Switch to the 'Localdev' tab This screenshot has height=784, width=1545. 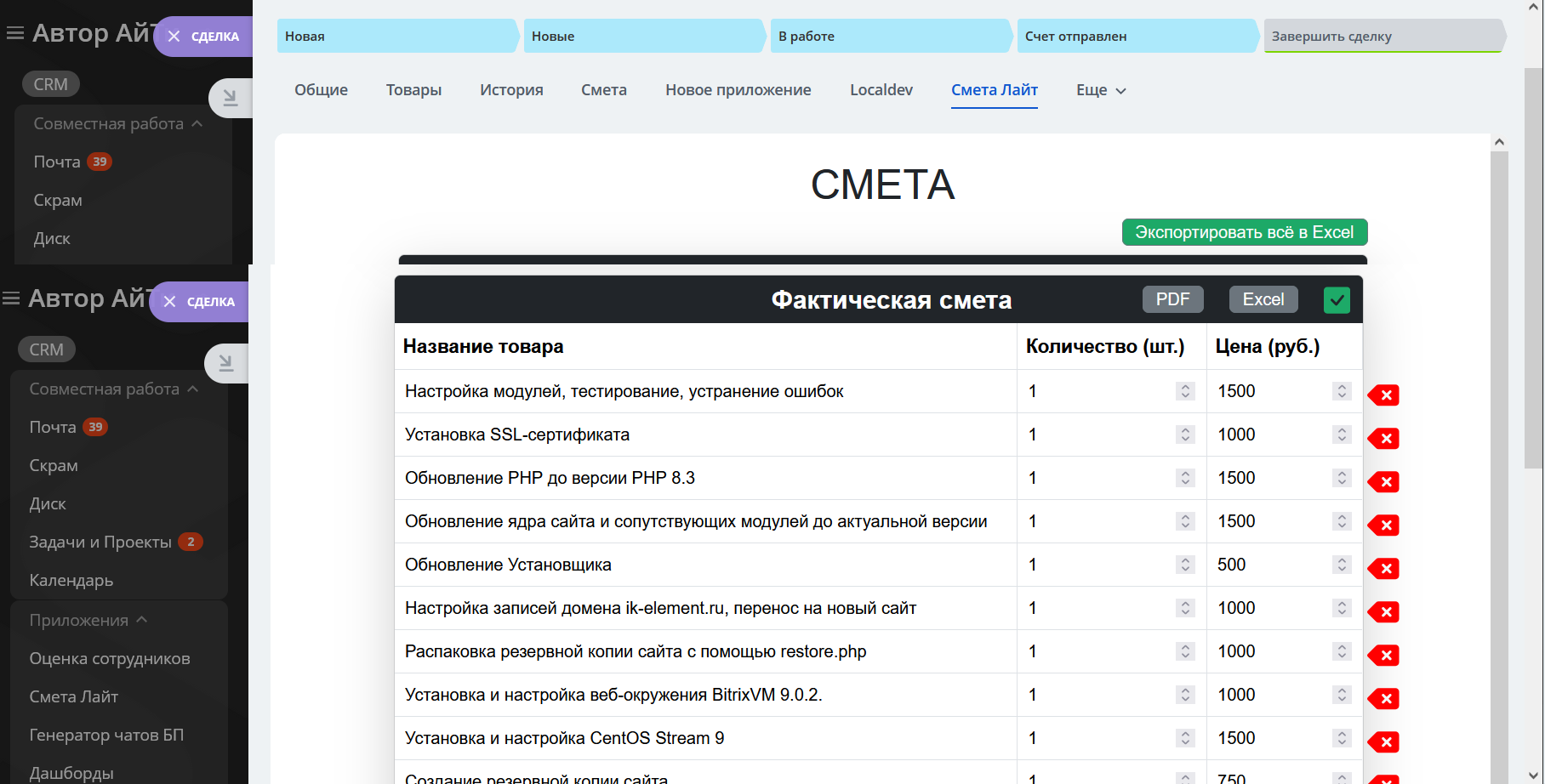coord(881,90)
